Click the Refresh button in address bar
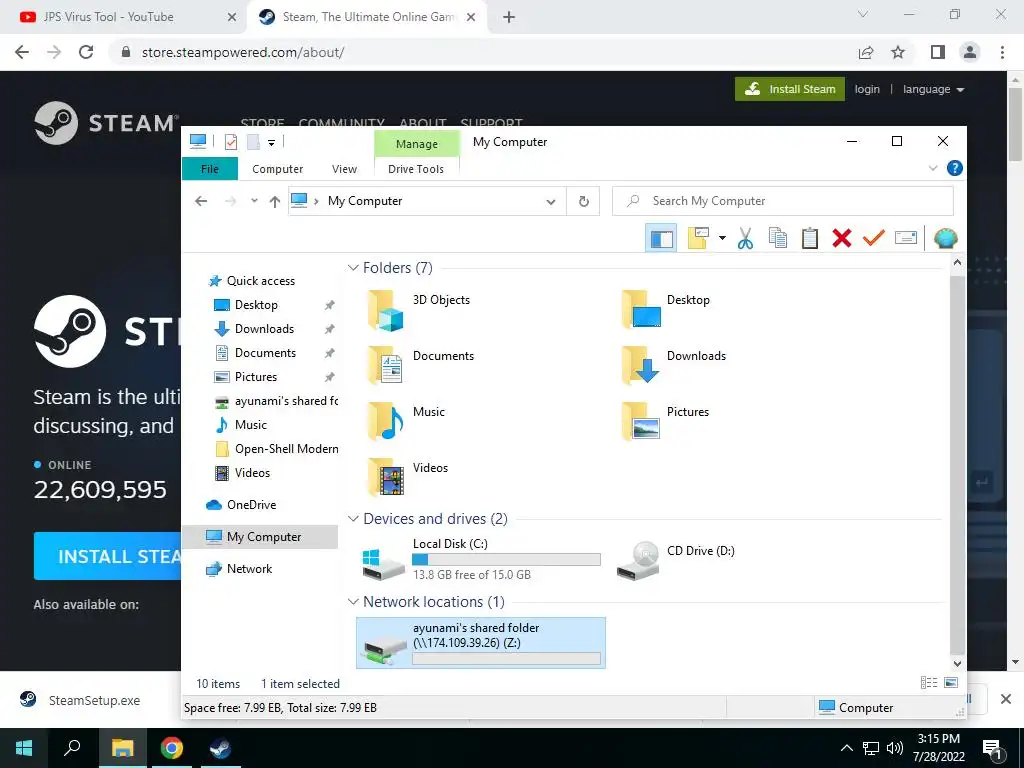The image size is (1024, 768). [584, 201]
